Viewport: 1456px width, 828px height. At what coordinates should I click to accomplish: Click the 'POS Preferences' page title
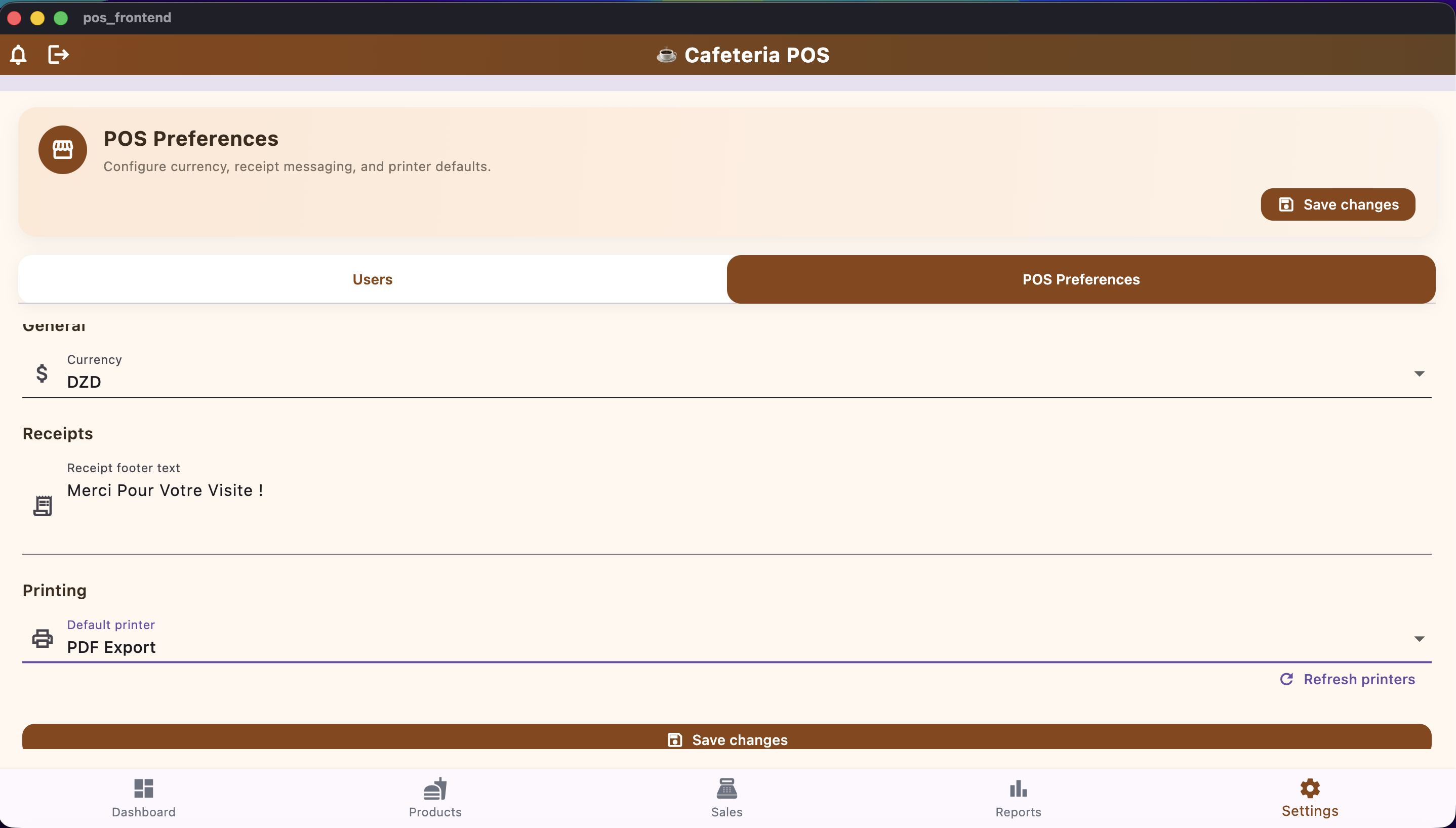[x=191, y=139]
